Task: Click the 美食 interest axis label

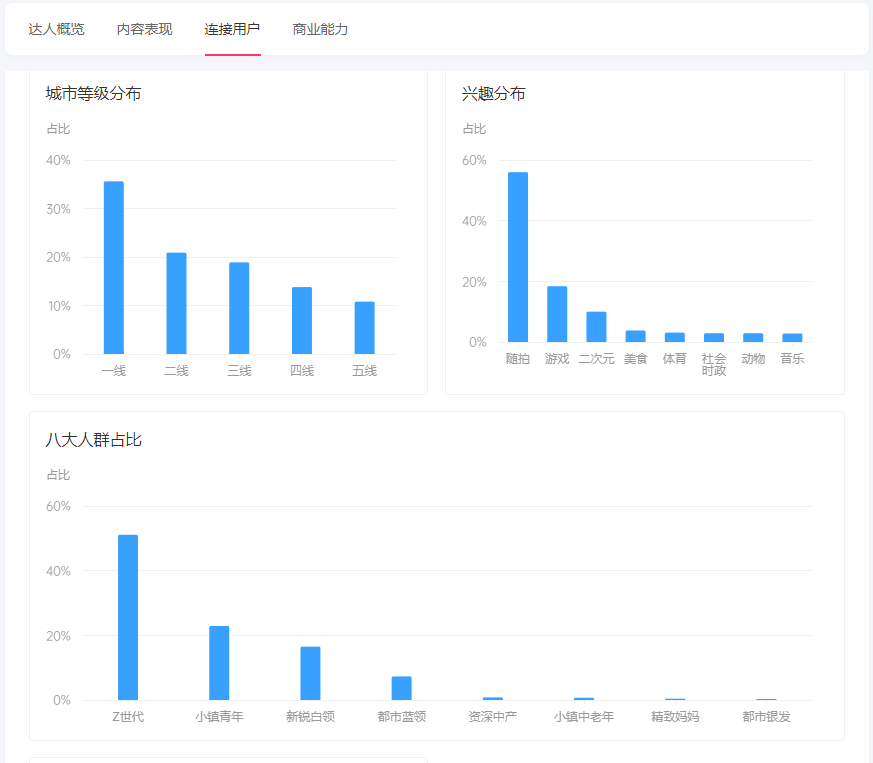Action: [636, 358]
